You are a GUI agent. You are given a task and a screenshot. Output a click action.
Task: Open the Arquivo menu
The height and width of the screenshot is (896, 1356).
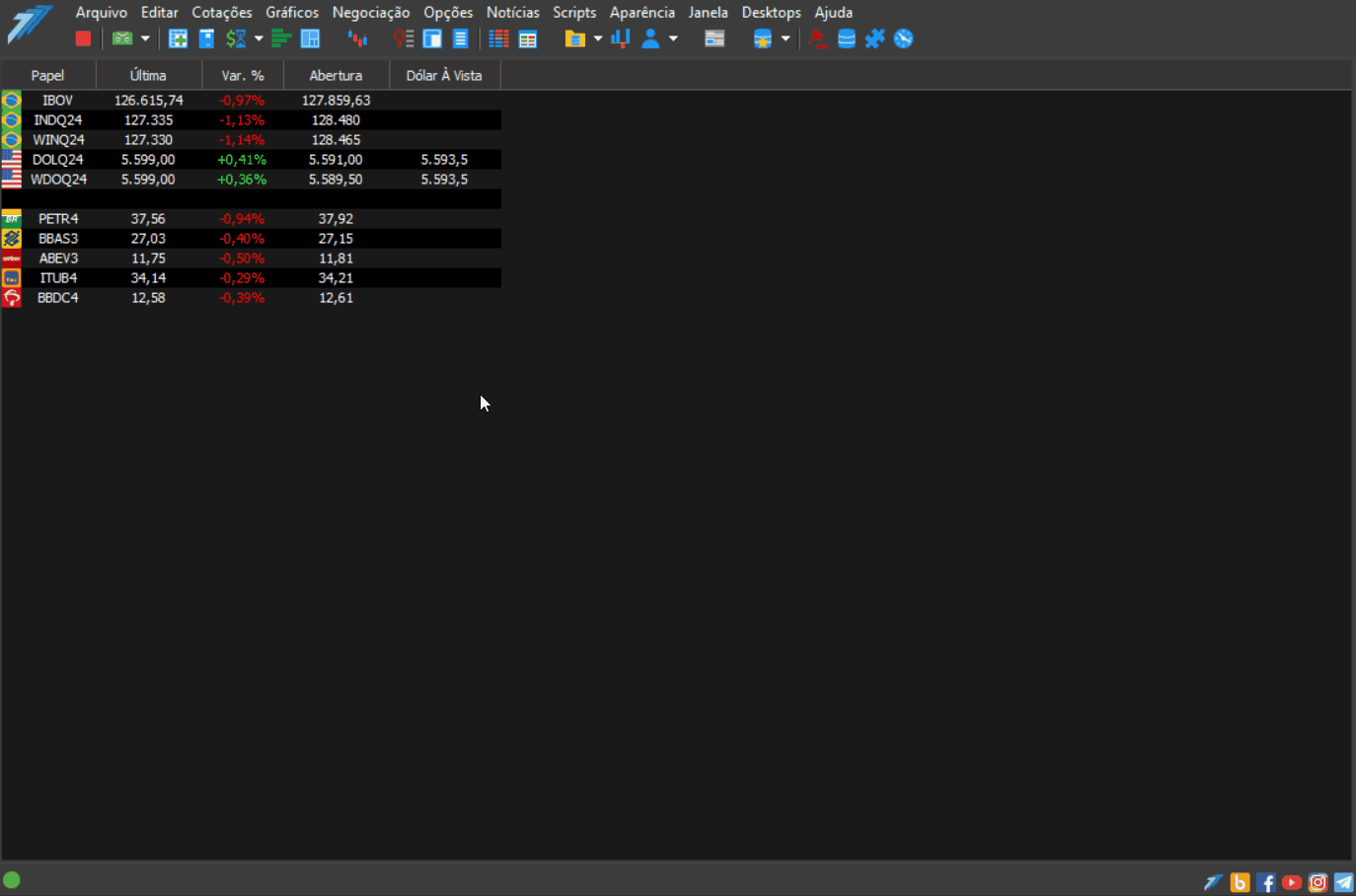coord(102,12)
